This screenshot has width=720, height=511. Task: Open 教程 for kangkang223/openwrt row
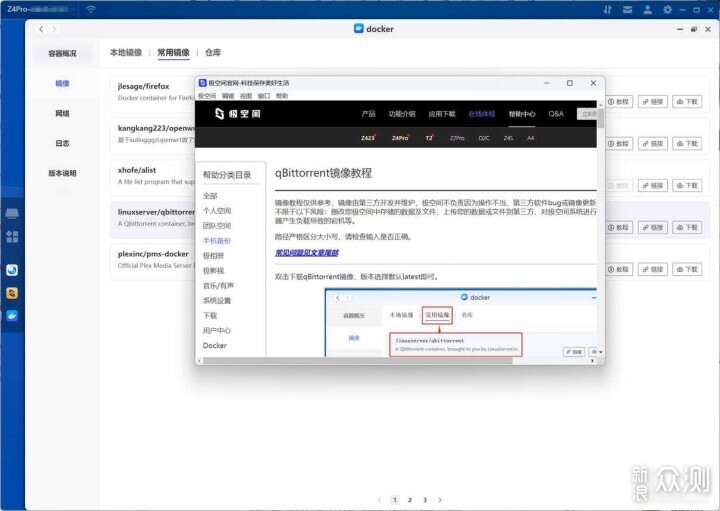[x=618, y=144]
